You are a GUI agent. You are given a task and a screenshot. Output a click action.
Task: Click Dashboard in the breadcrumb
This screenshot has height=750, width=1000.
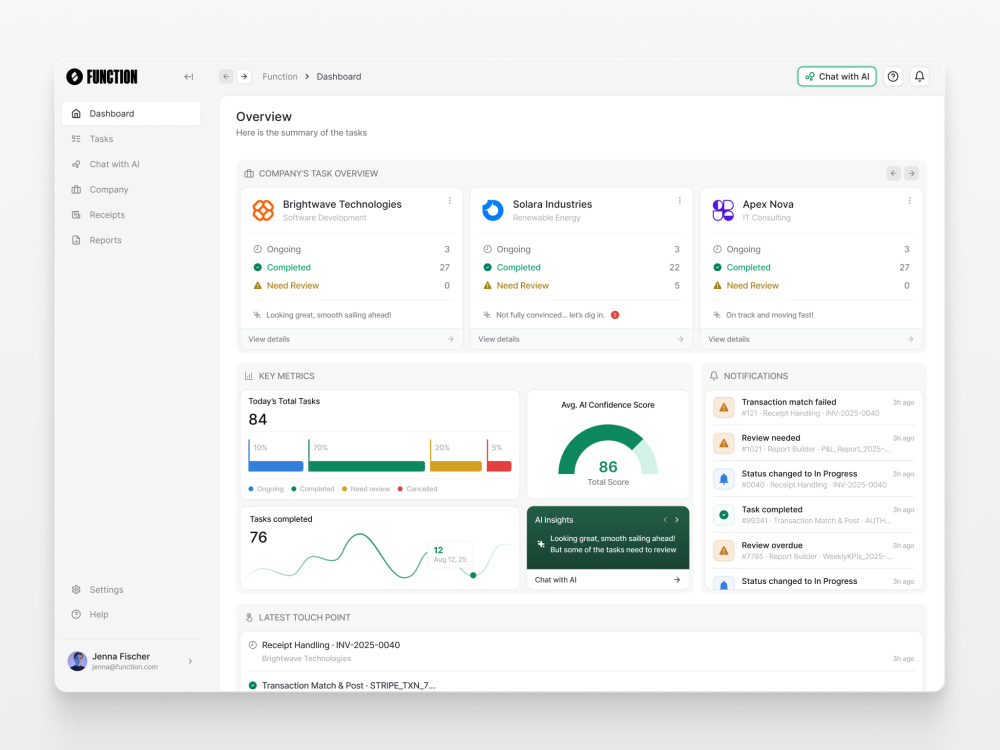(x=339, y=77)
